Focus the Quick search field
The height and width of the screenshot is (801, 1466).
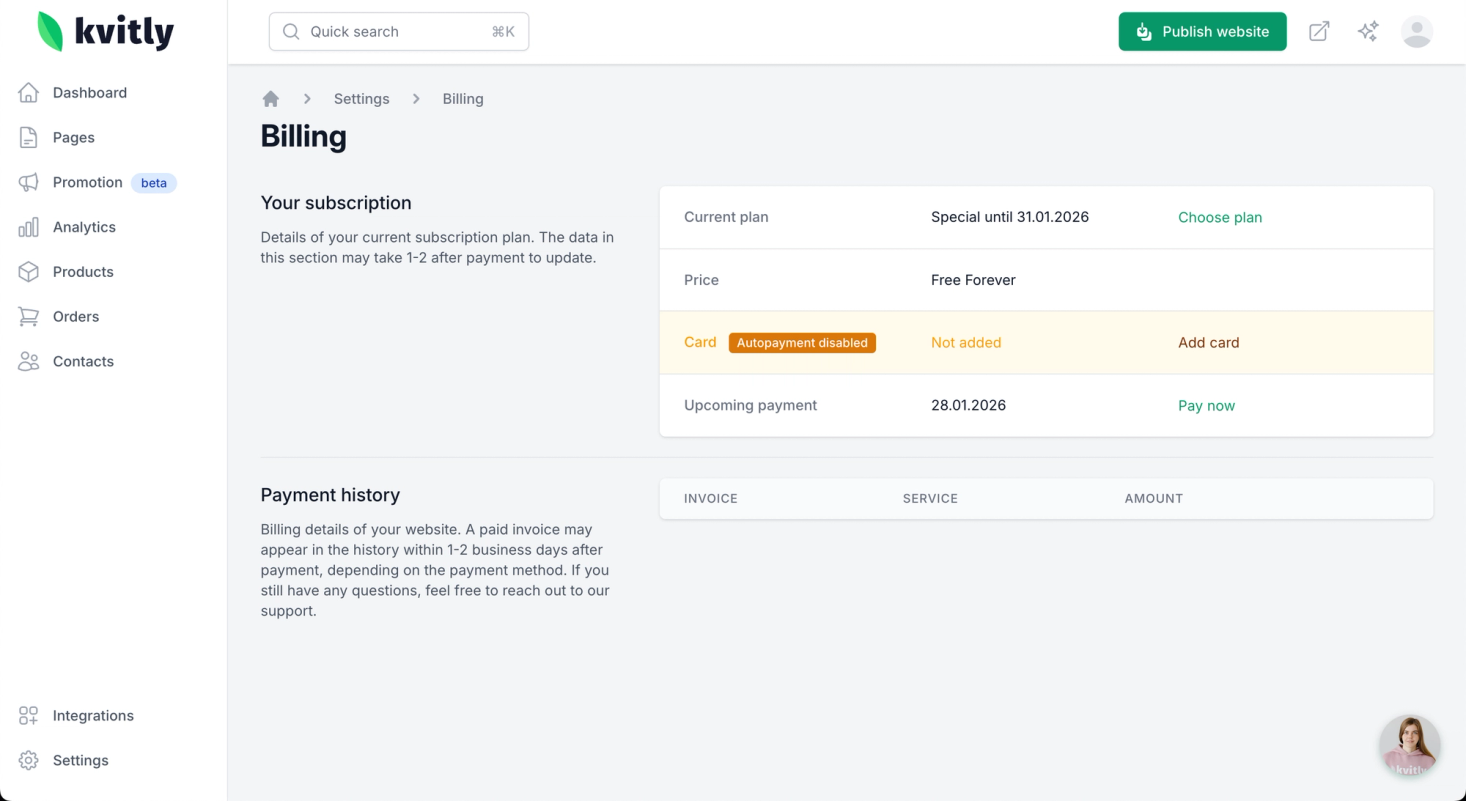398,32
